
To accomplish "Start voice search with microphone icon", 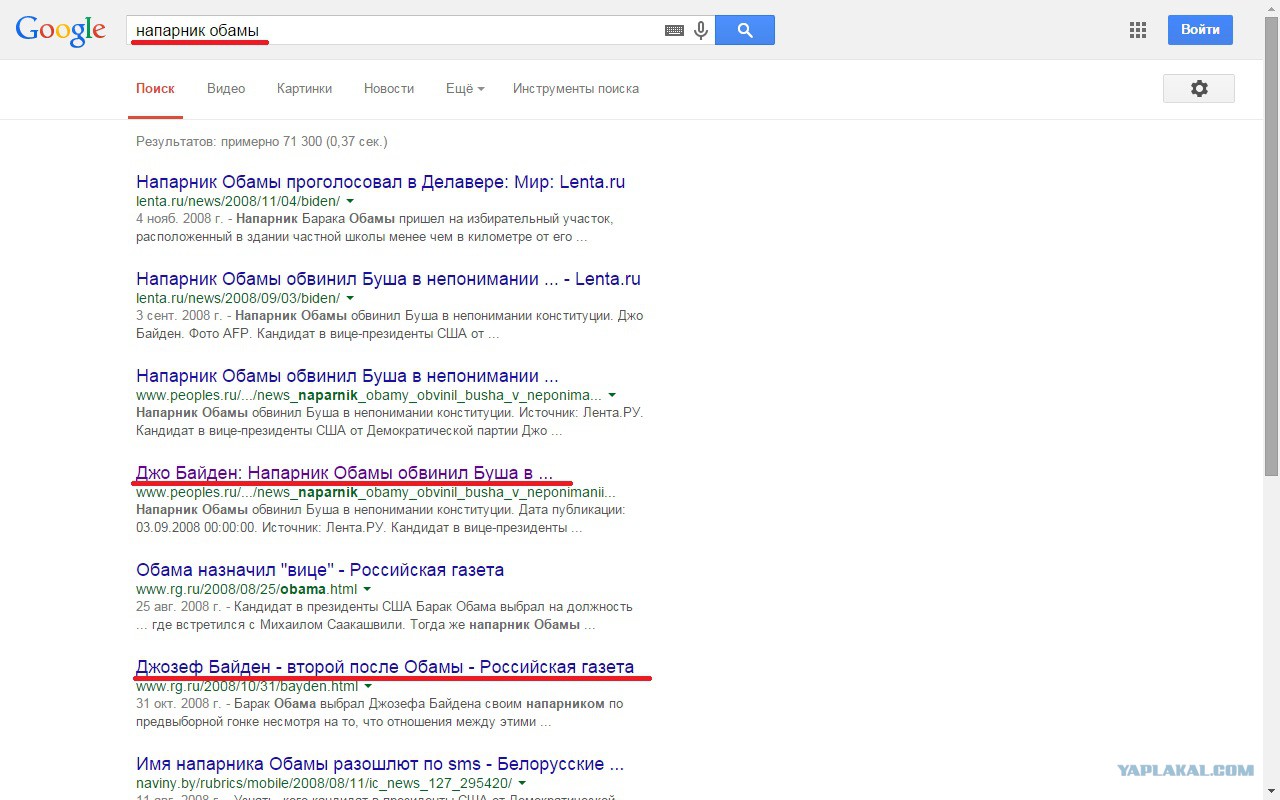I will point(701,31).
